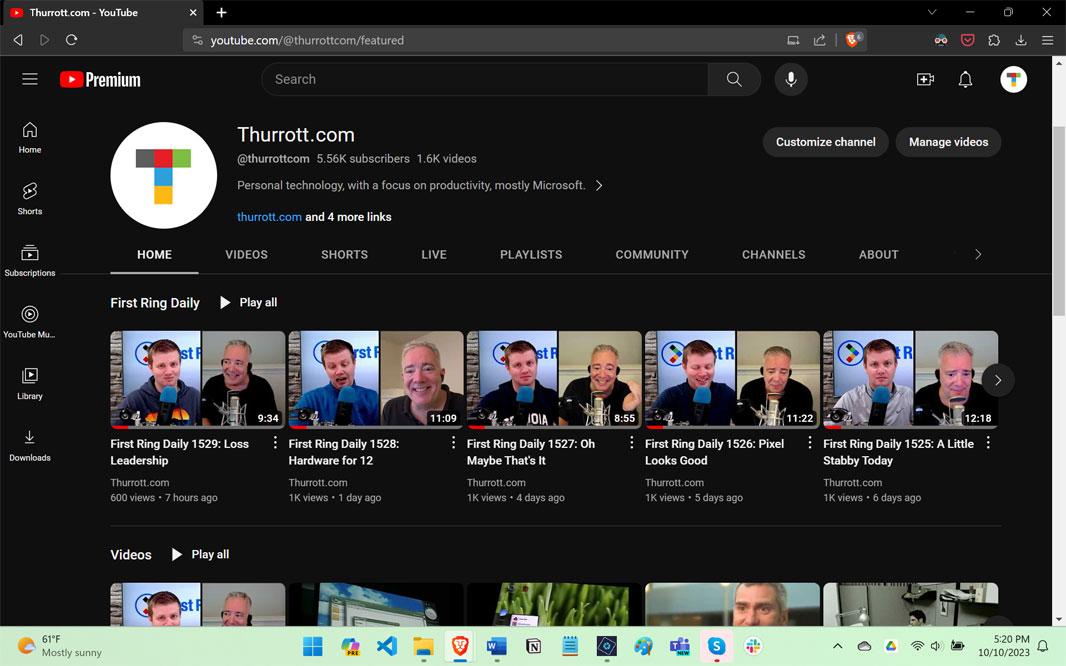
Task: Go to Shorts in the sidebar
Action: pos(30,197)
